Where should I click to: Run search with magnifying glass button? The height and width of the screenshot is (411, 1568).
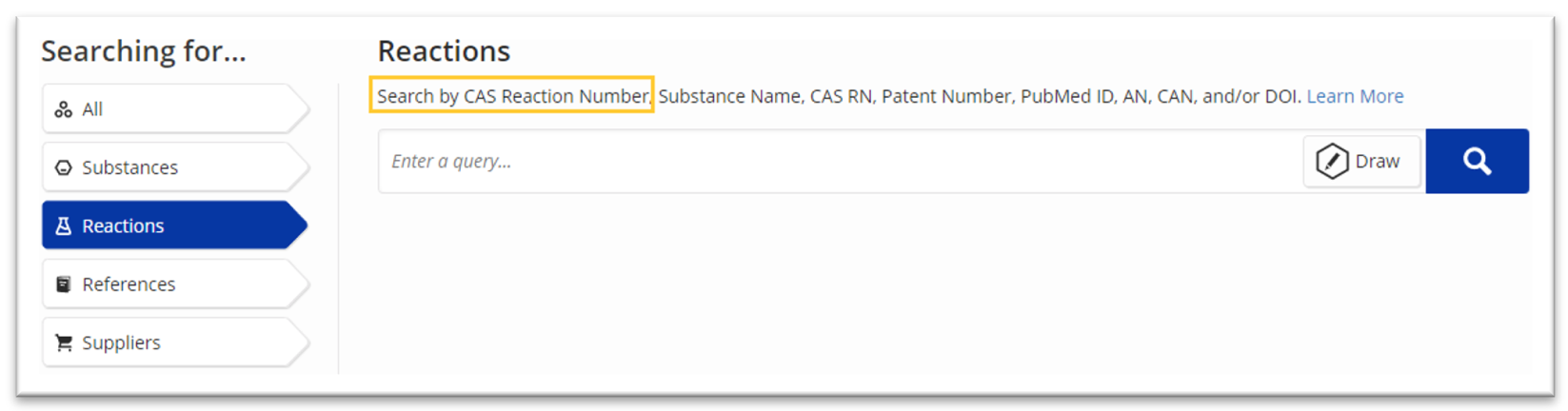(x=1477, y=162)
